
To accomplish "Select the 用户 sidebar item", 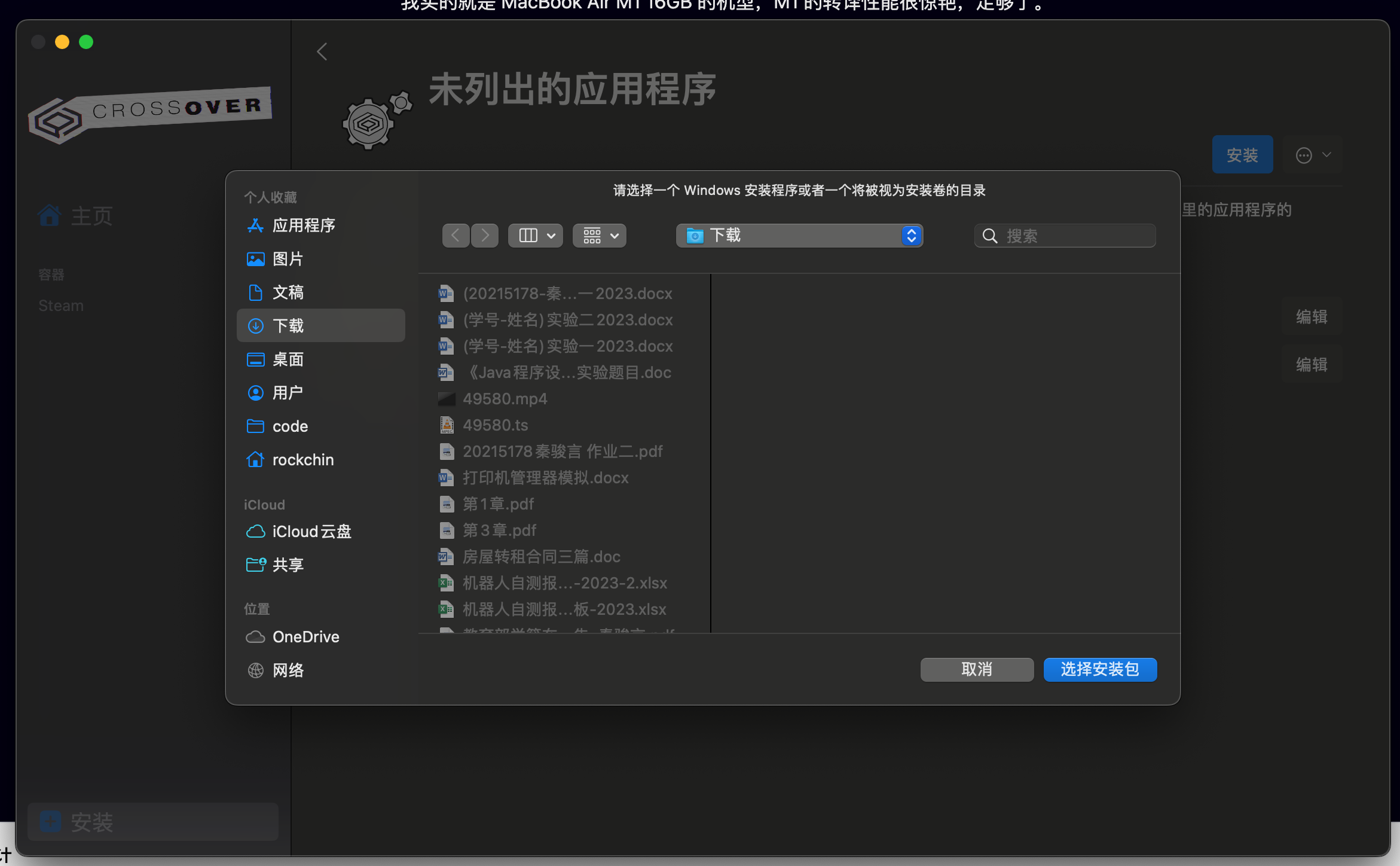I will (288, 393).
